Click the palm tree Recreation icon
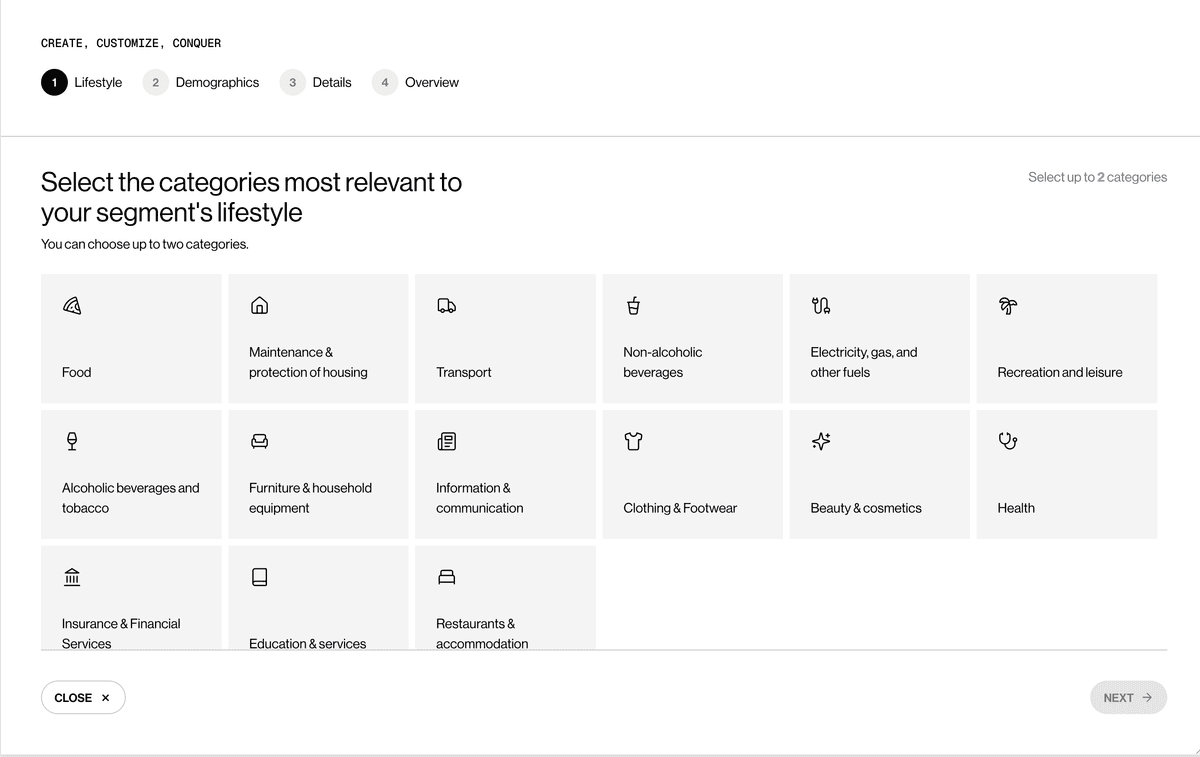Viewport: 1200px width, 757px height. pyautogui.click(x=1007, y=306)
